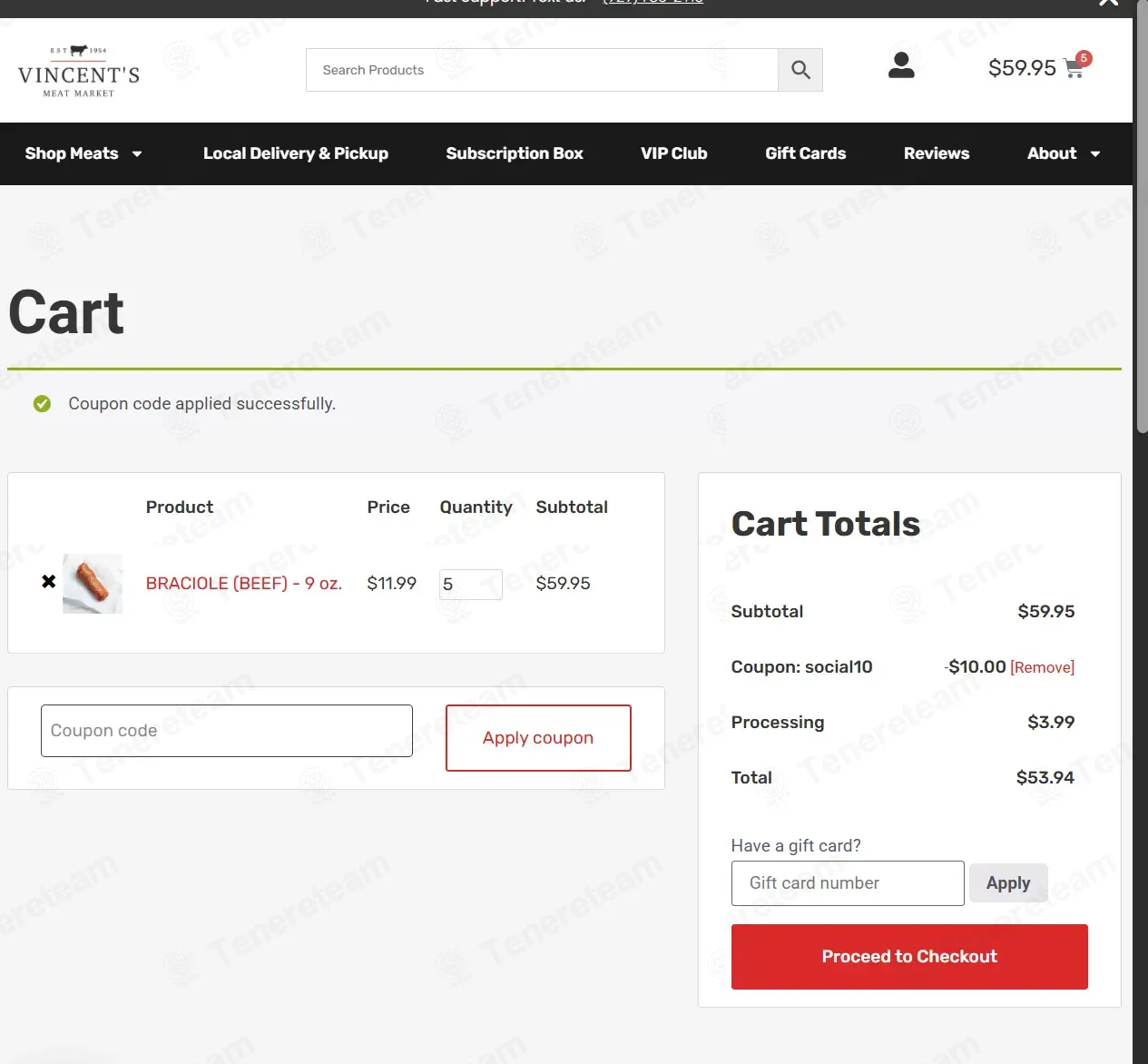
Task: Open Subscription Box page
Action: [x=515, y=153]
